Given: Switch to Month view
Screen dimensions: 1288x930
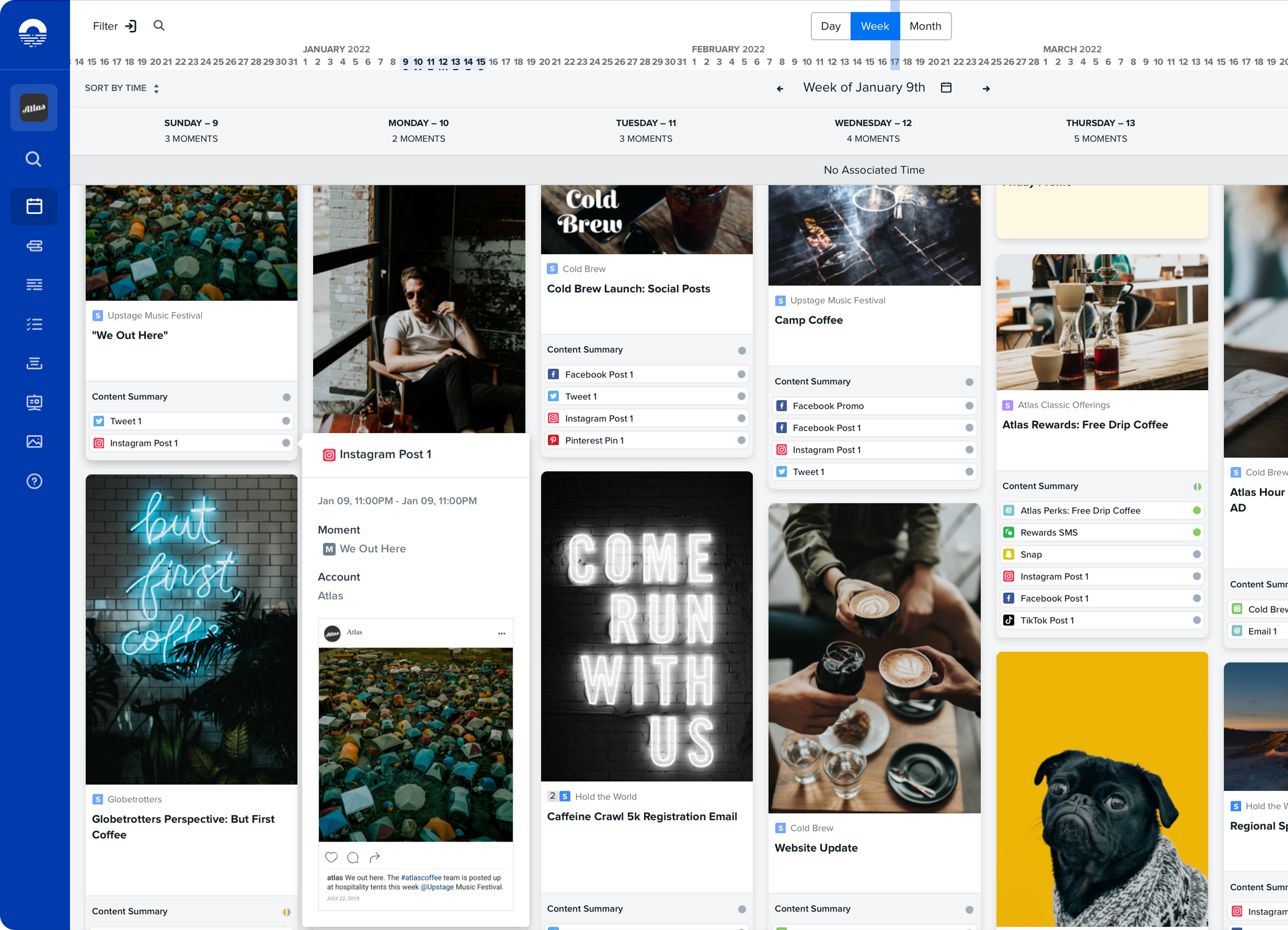Looking at the screenshot, I should (925, 26).
